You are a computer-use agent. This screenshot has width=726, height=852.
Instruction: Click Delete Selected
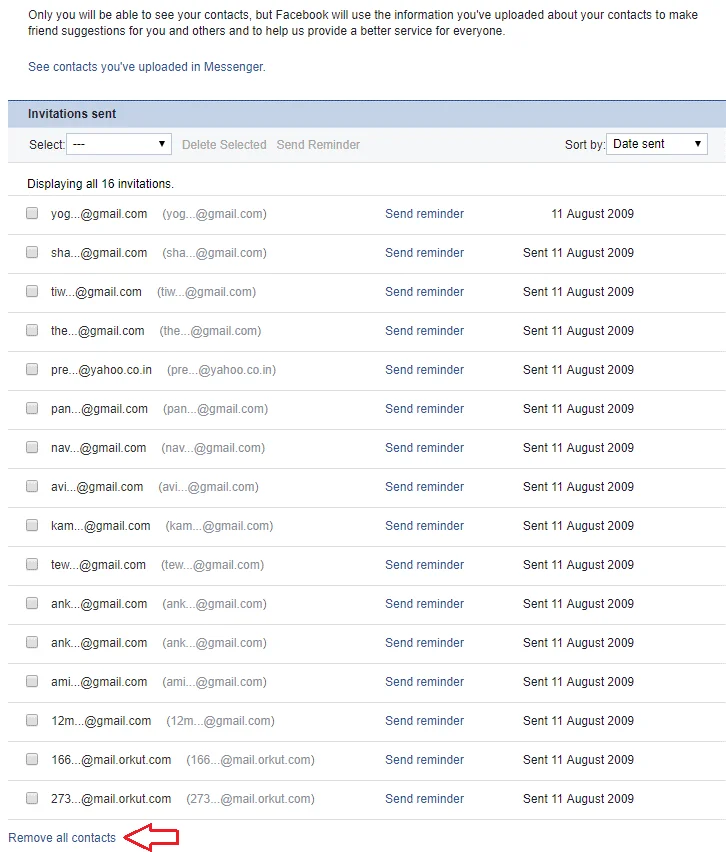coord(224,145)
